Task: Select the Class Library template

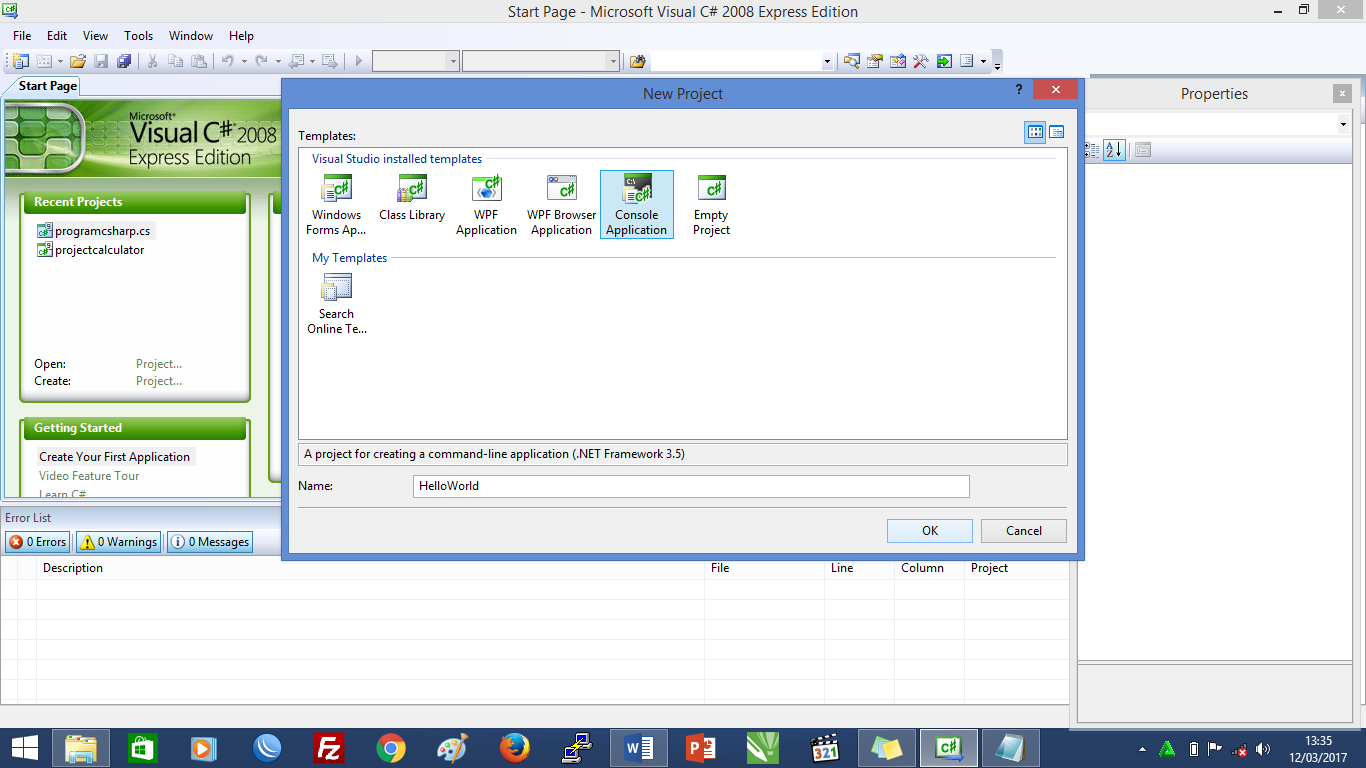Action: (412, 198)
